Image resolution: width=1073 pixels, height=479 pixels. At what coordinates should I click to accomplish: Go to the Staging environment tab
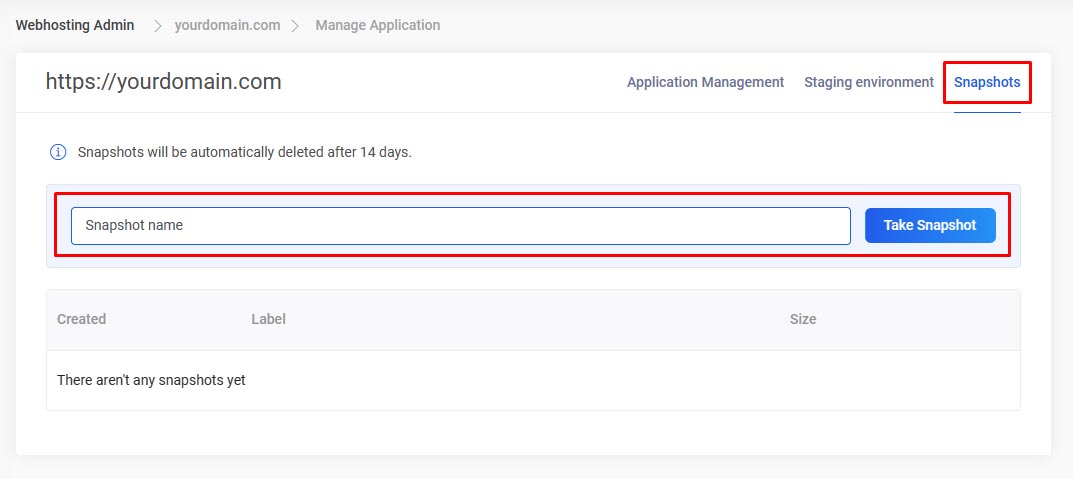click(868, 82)
